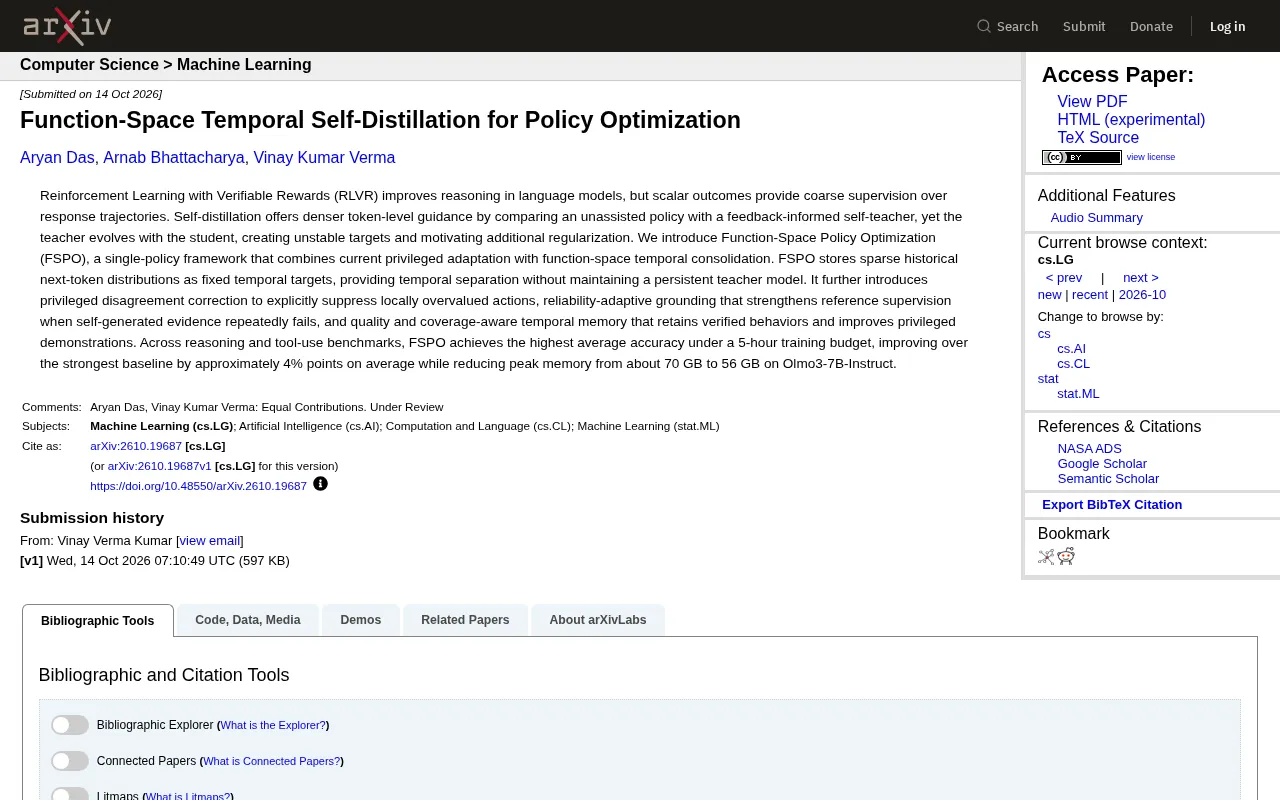Screen dimensions: 1280x800
Task: Change browse context to cs.AI
Action: (1071, 349)
